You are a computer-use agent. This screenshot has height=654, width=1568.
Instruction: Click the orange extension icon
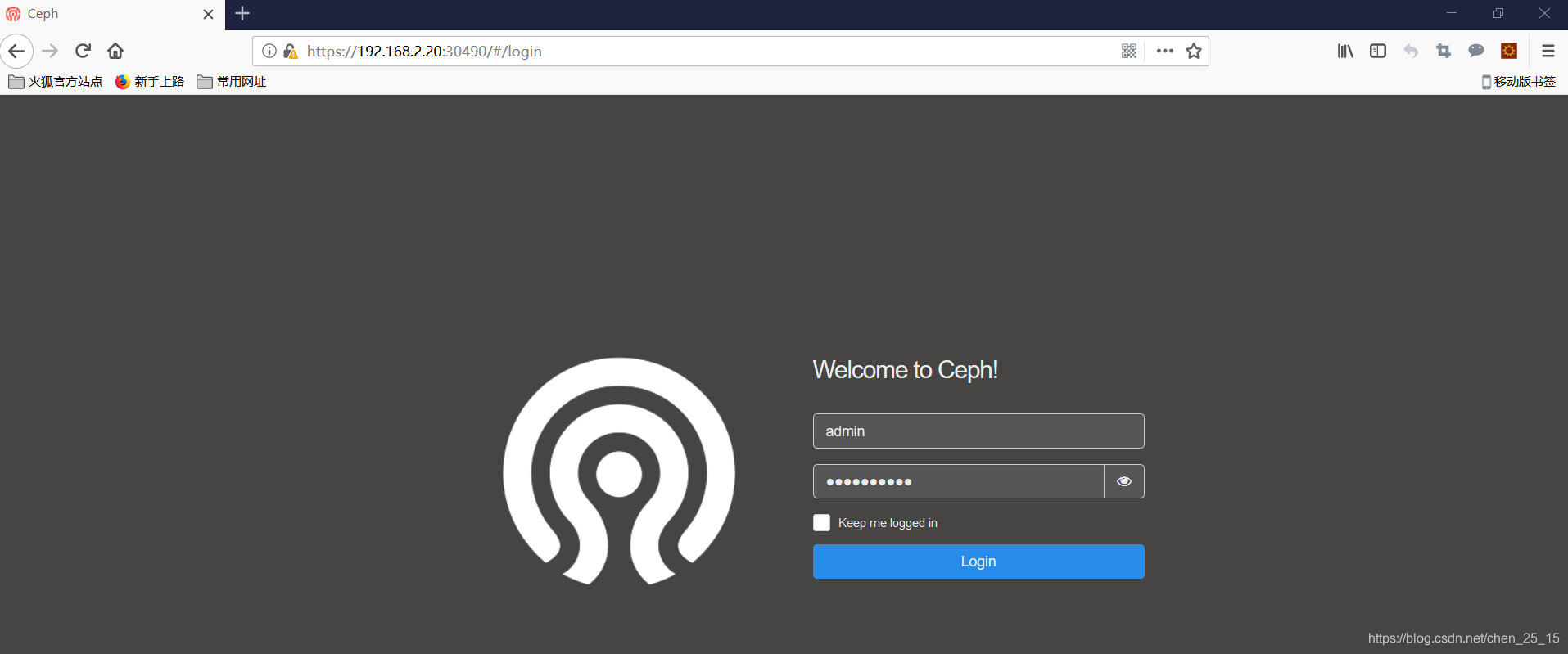pyautogui.click(x=1509, y=51)
